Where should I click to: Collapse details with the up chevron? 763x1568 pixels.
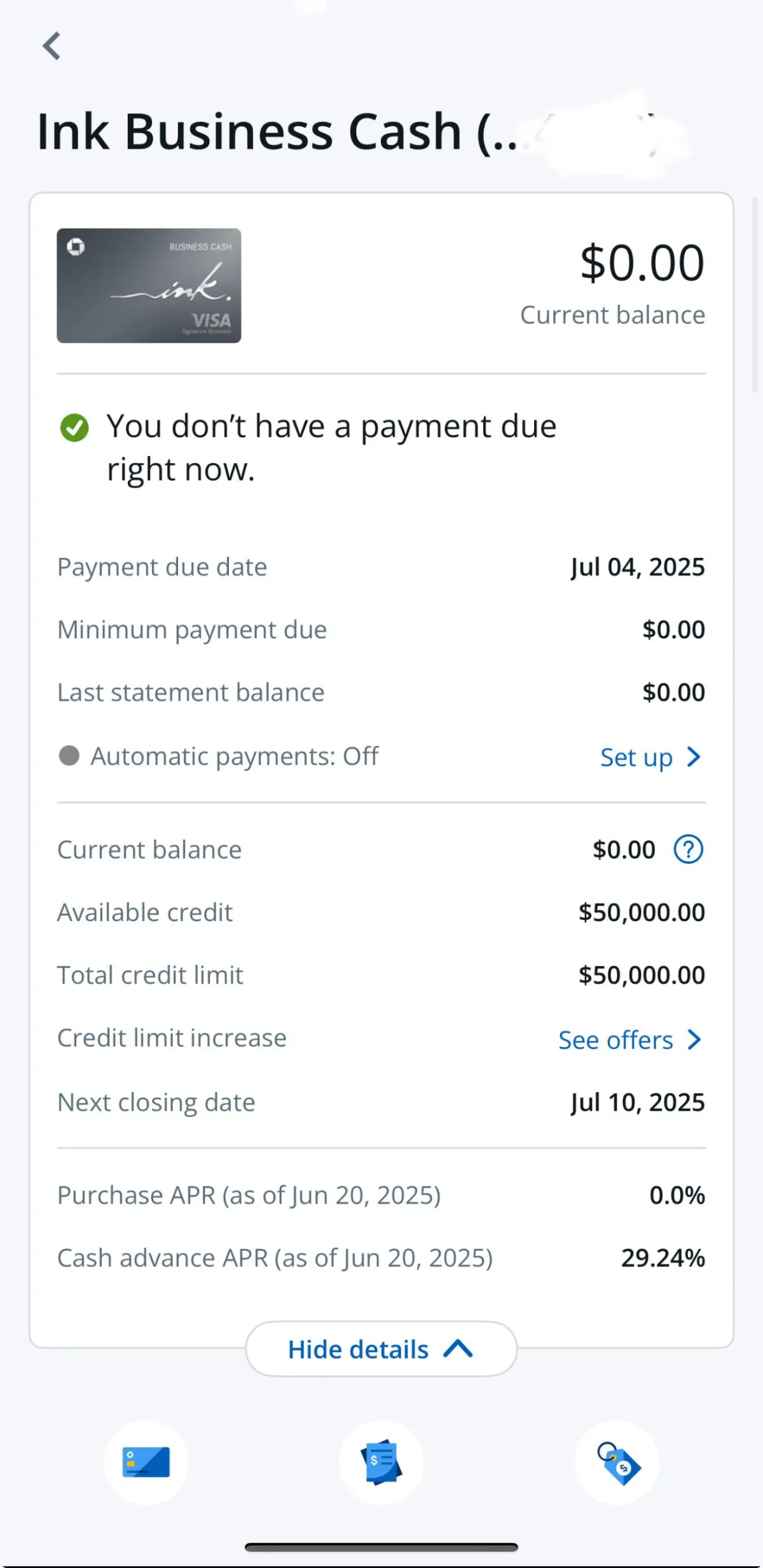(458, 1349)
